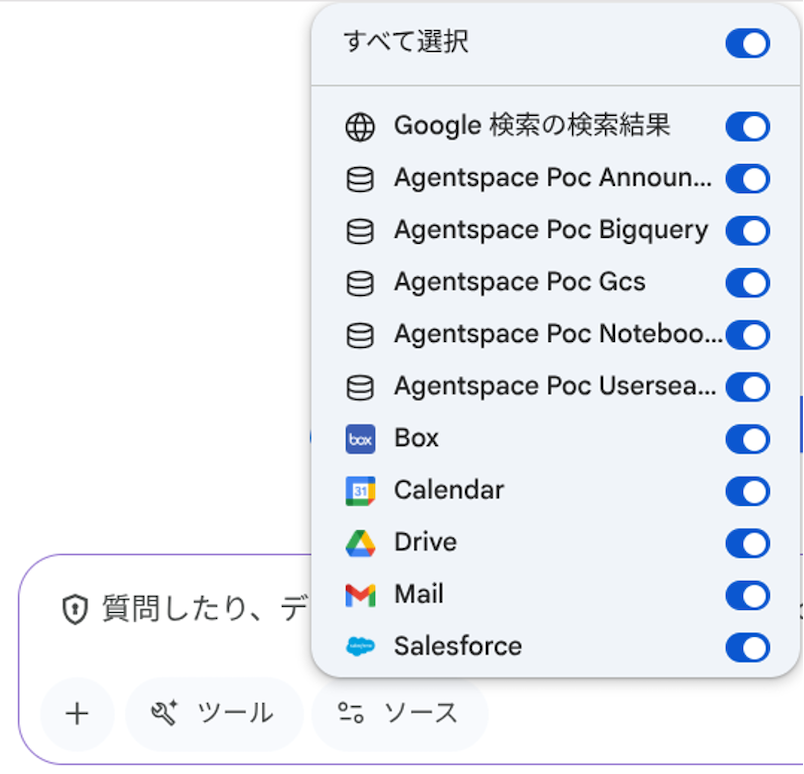Screen dimensions: 804x774
Task: Click the Box text label
Action: point(416,439)
